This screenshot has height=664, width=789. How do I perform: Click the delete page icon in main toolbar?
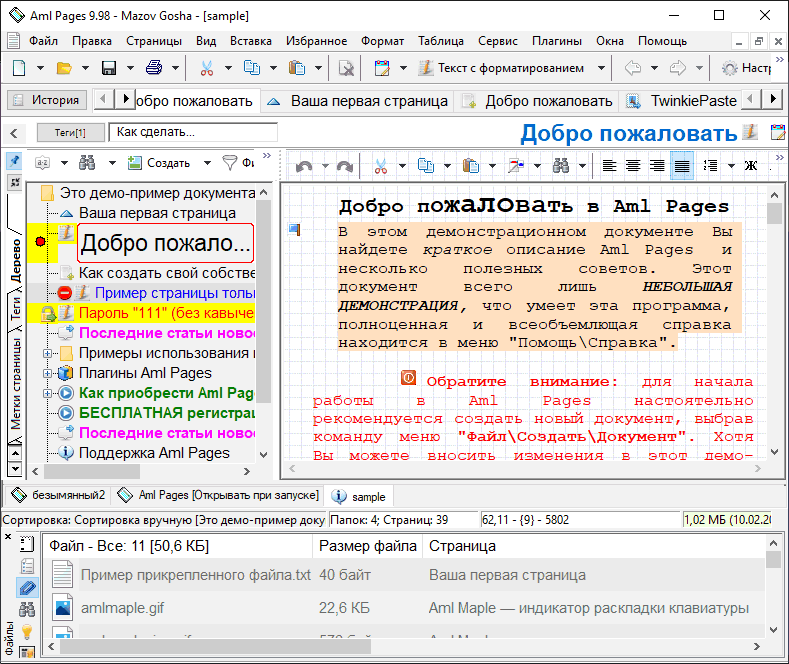tap(346, 67)
